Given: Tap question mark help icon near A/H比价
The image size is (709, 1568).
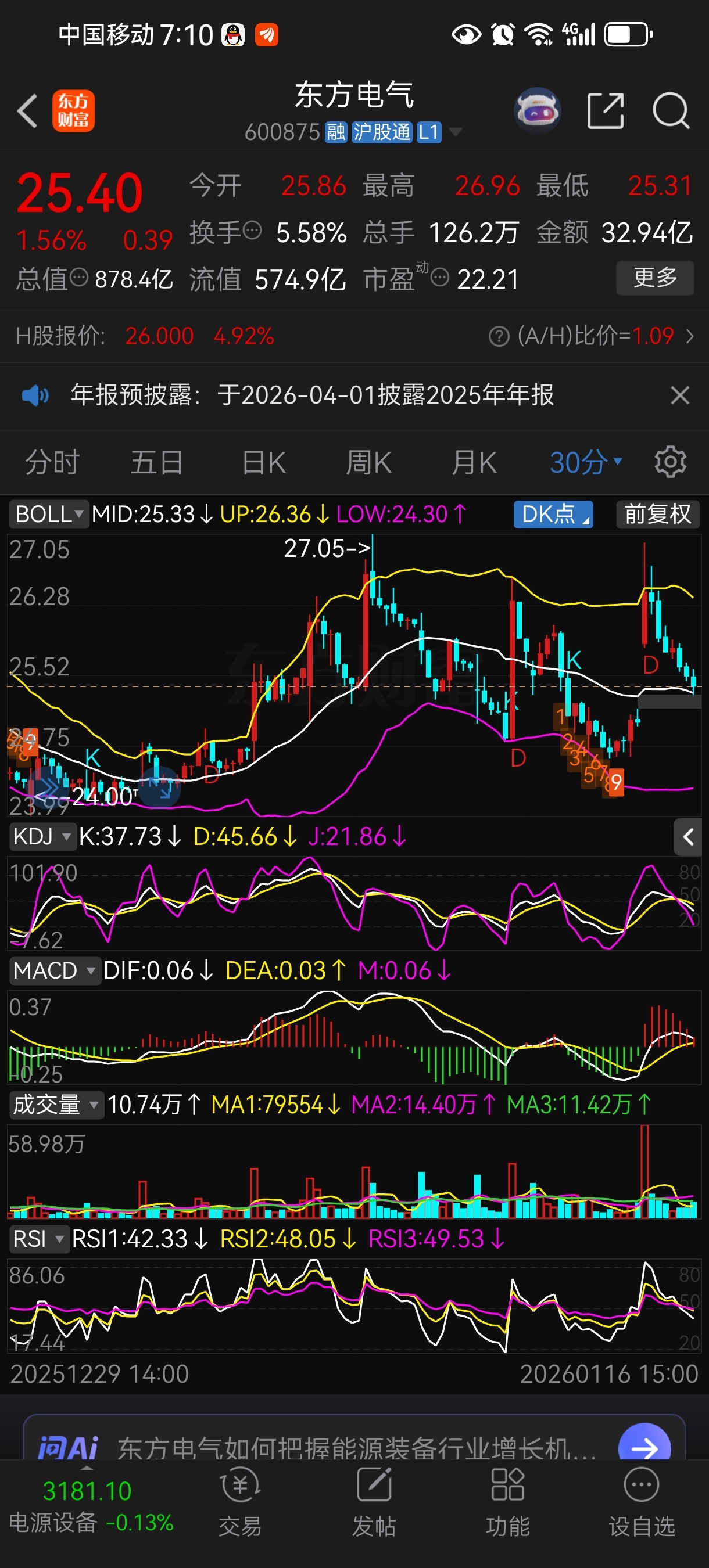Looking at the screenshot, I should [x=499, y=336].
